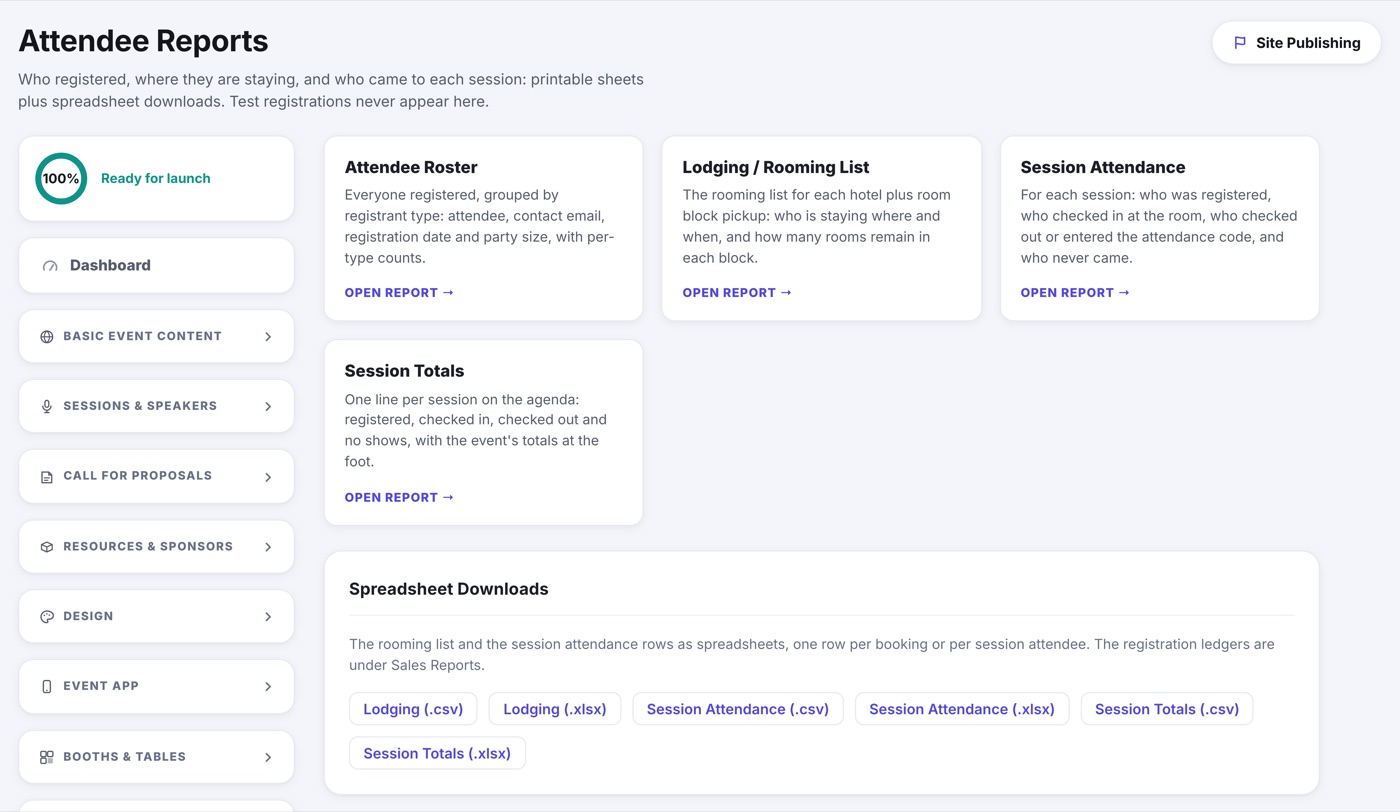Open the Session Attendance report link
This screenshot has width=1400, height=812.
[1075, 293]
